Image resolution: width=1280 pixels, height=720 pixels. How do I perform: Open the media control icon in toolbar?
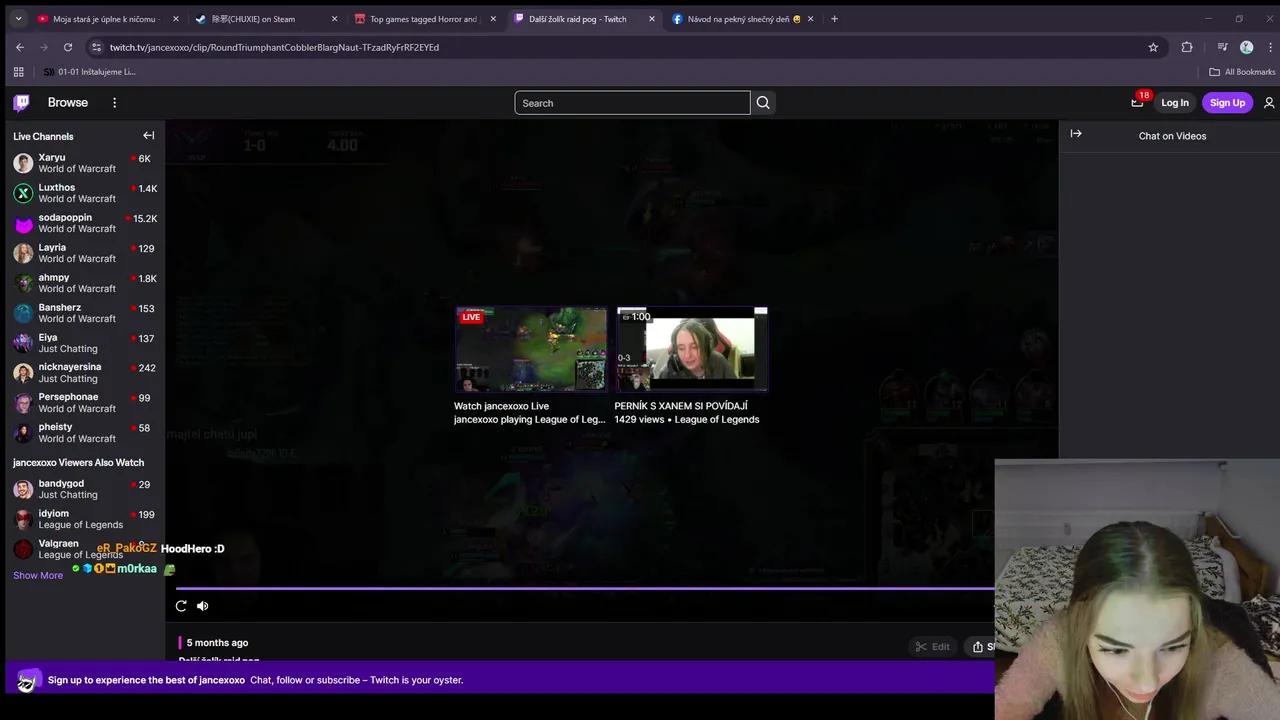(1222, 47)
